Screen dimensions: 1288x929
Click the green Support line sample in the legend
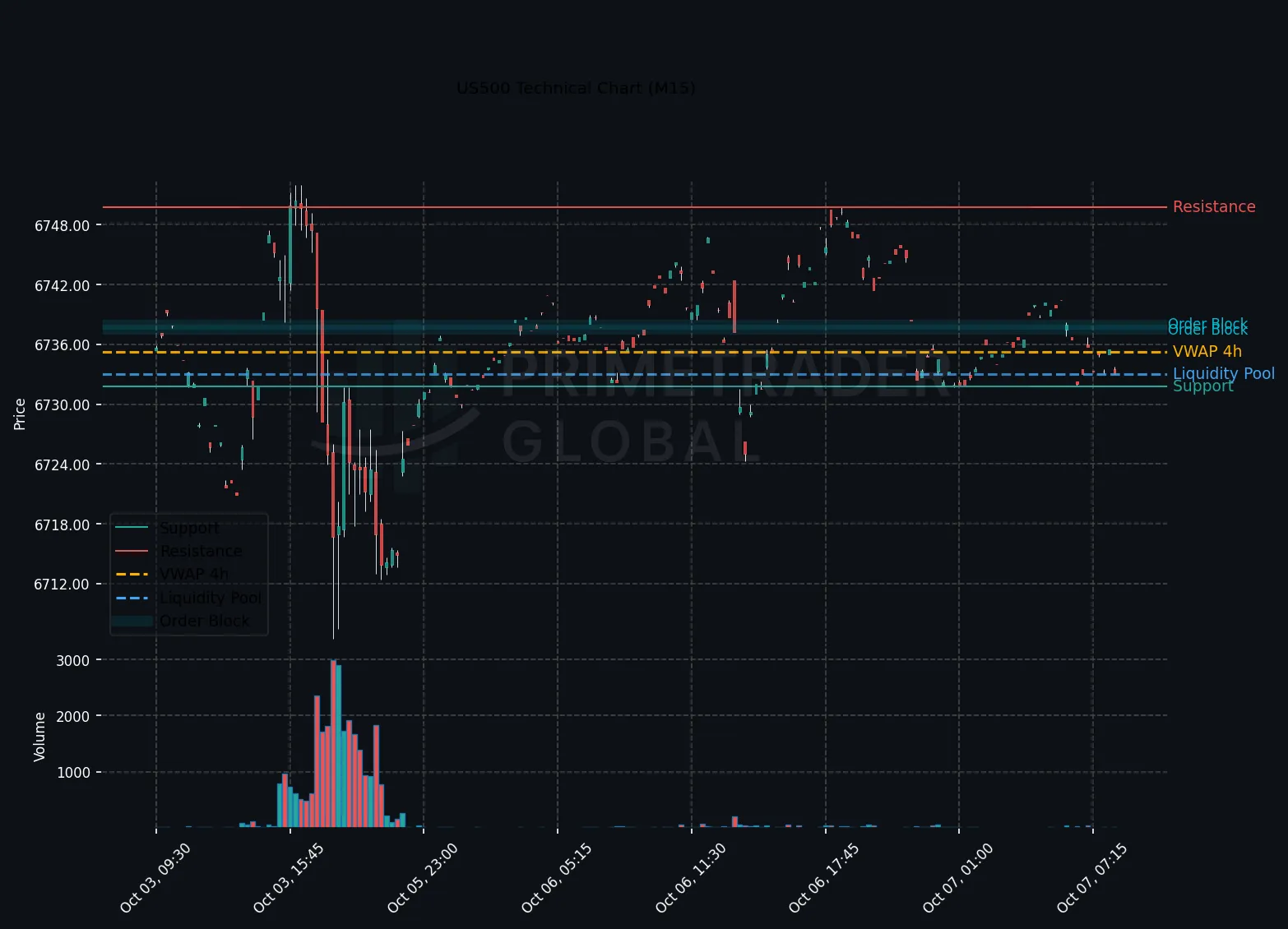pos(132,528)
